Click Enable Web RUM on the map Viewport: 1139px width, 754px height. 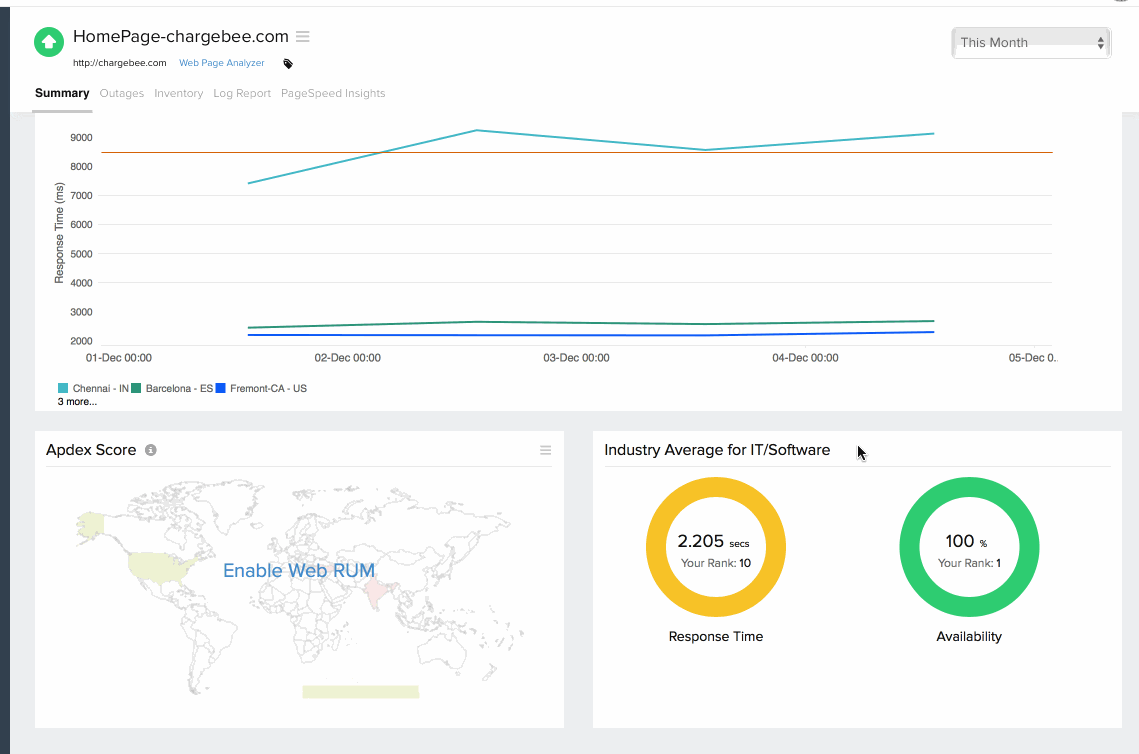[x=299, y=571]
